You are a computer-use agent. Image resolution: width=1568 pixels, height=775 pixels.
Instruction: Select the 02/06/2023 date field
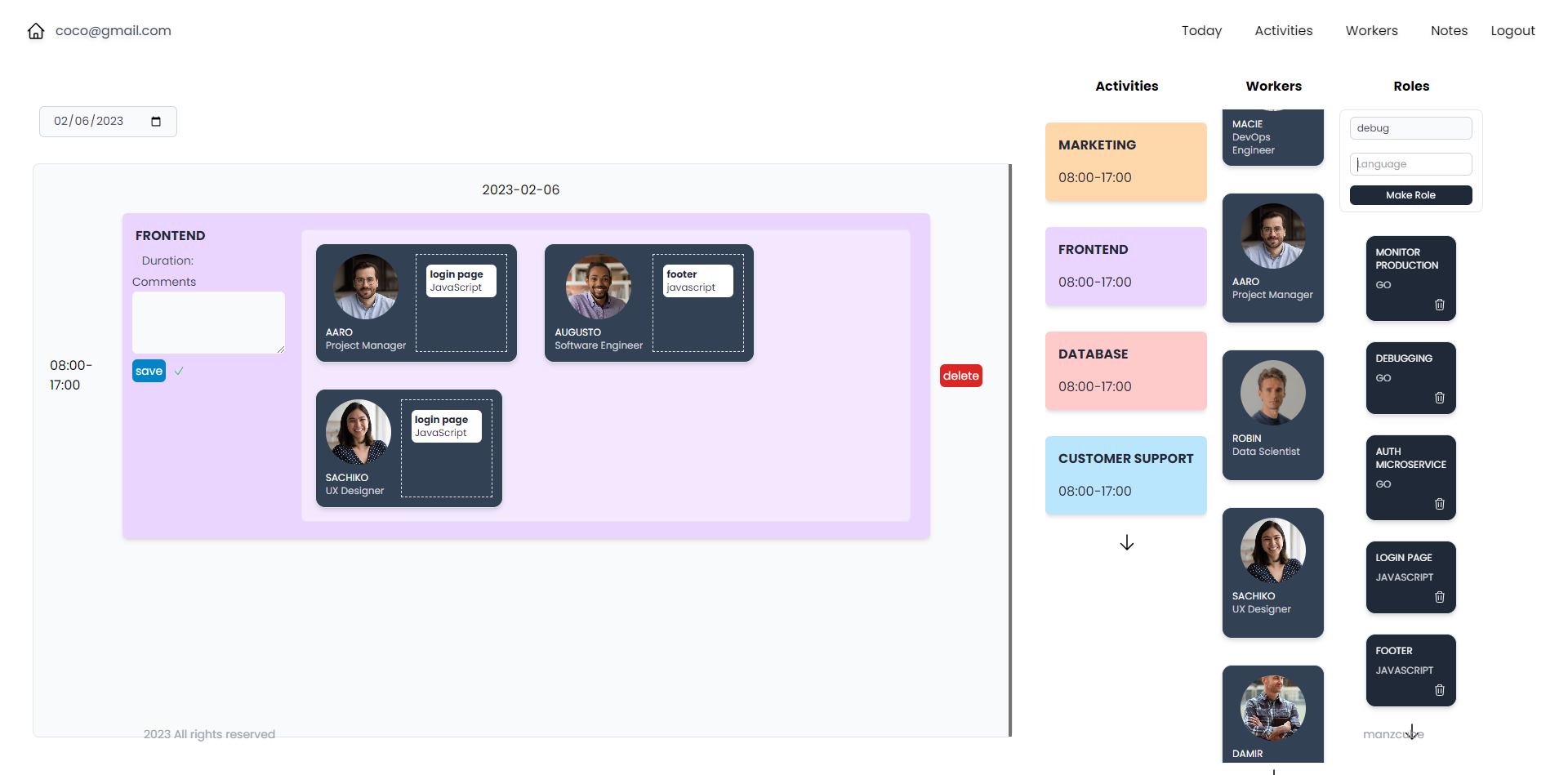click(x=108, y=122)
